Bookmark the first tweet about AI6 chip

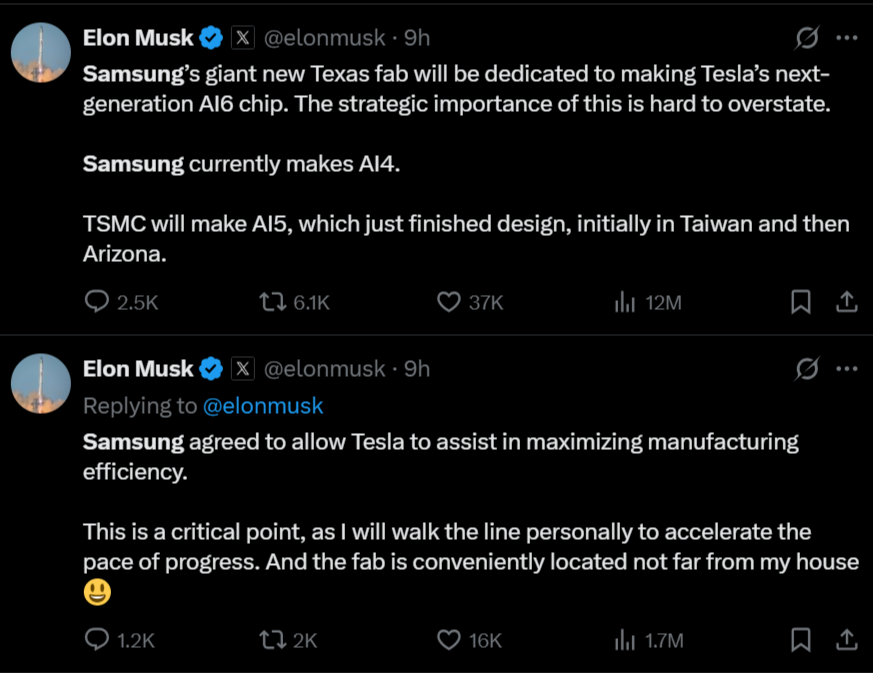(x=800, y=302)
